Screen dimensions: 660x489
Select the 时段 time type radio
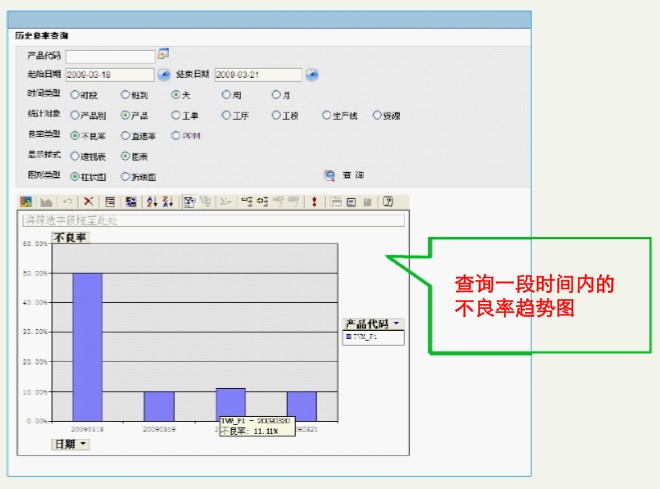pos(75,95)
